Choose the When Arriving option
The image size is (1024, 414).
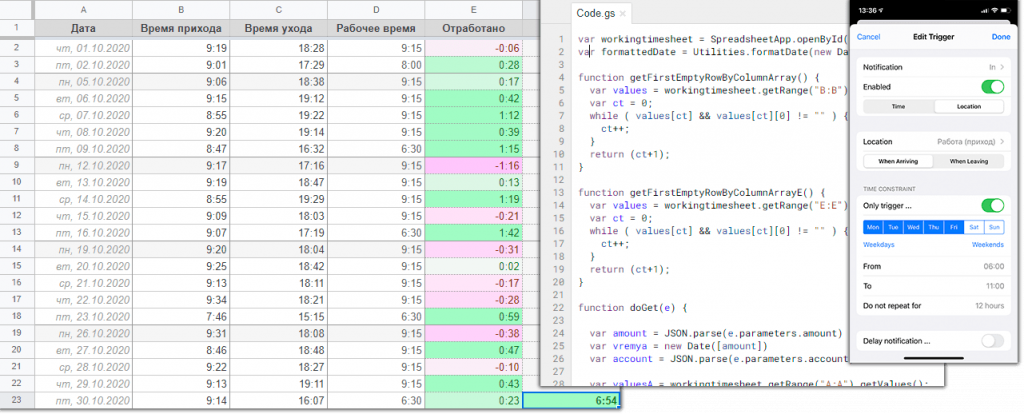coord(898,161)
